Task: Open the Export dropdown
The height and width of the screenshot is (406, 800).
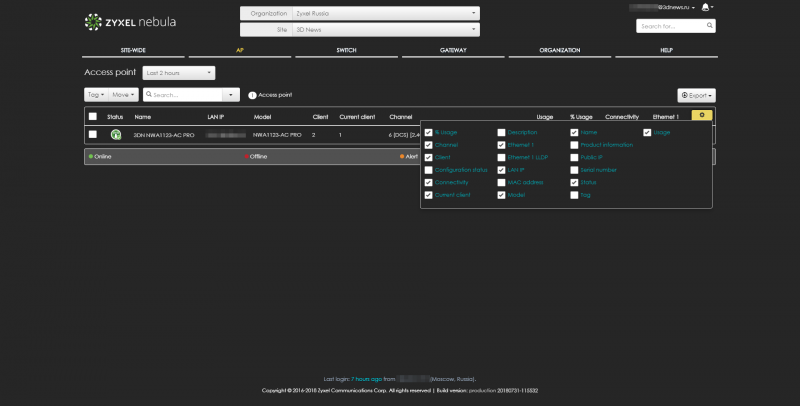Action: tap(696, 95)
